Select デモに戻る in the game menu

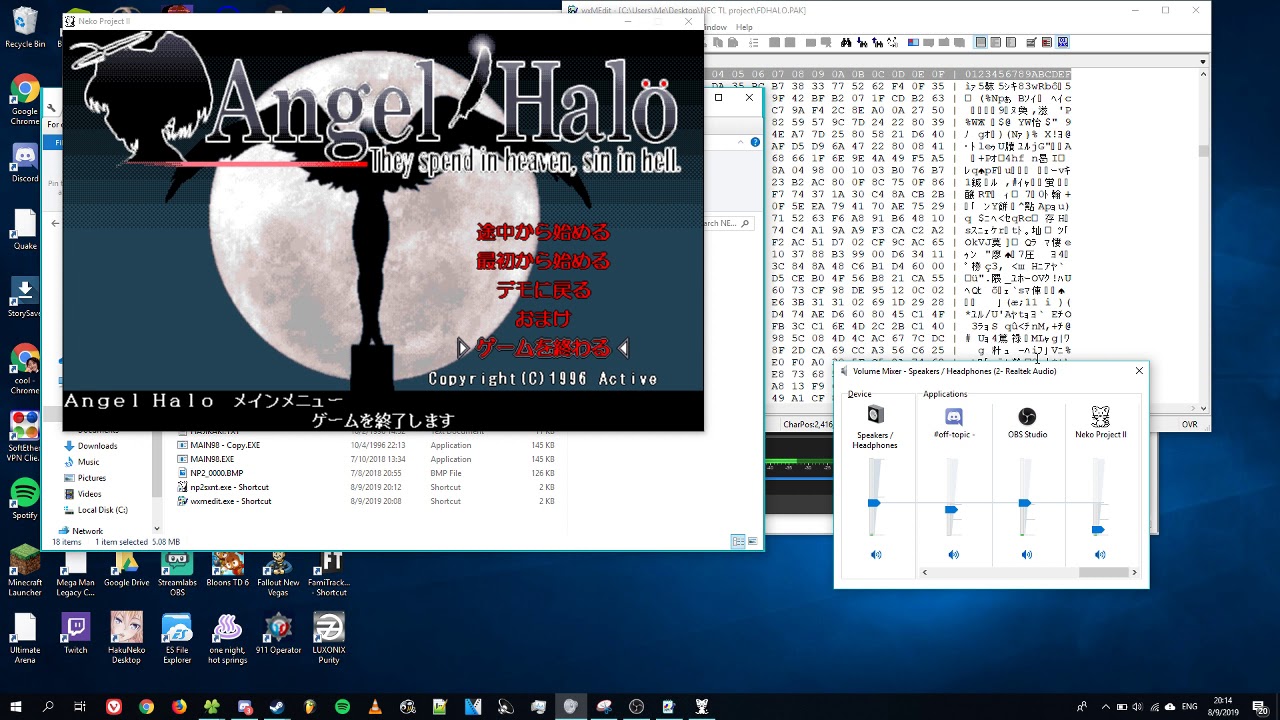click(543, 290)
